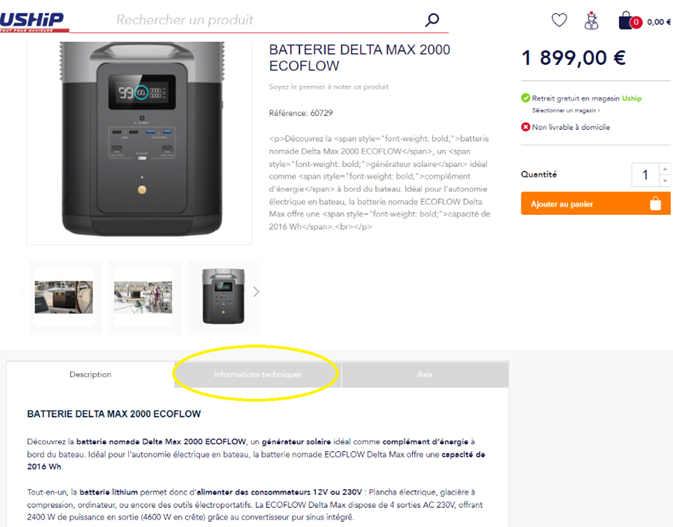The height and width of the screenshot is (527, 673).
Task: Open the wishlist heart icon
Action: [x=559, y=20]
